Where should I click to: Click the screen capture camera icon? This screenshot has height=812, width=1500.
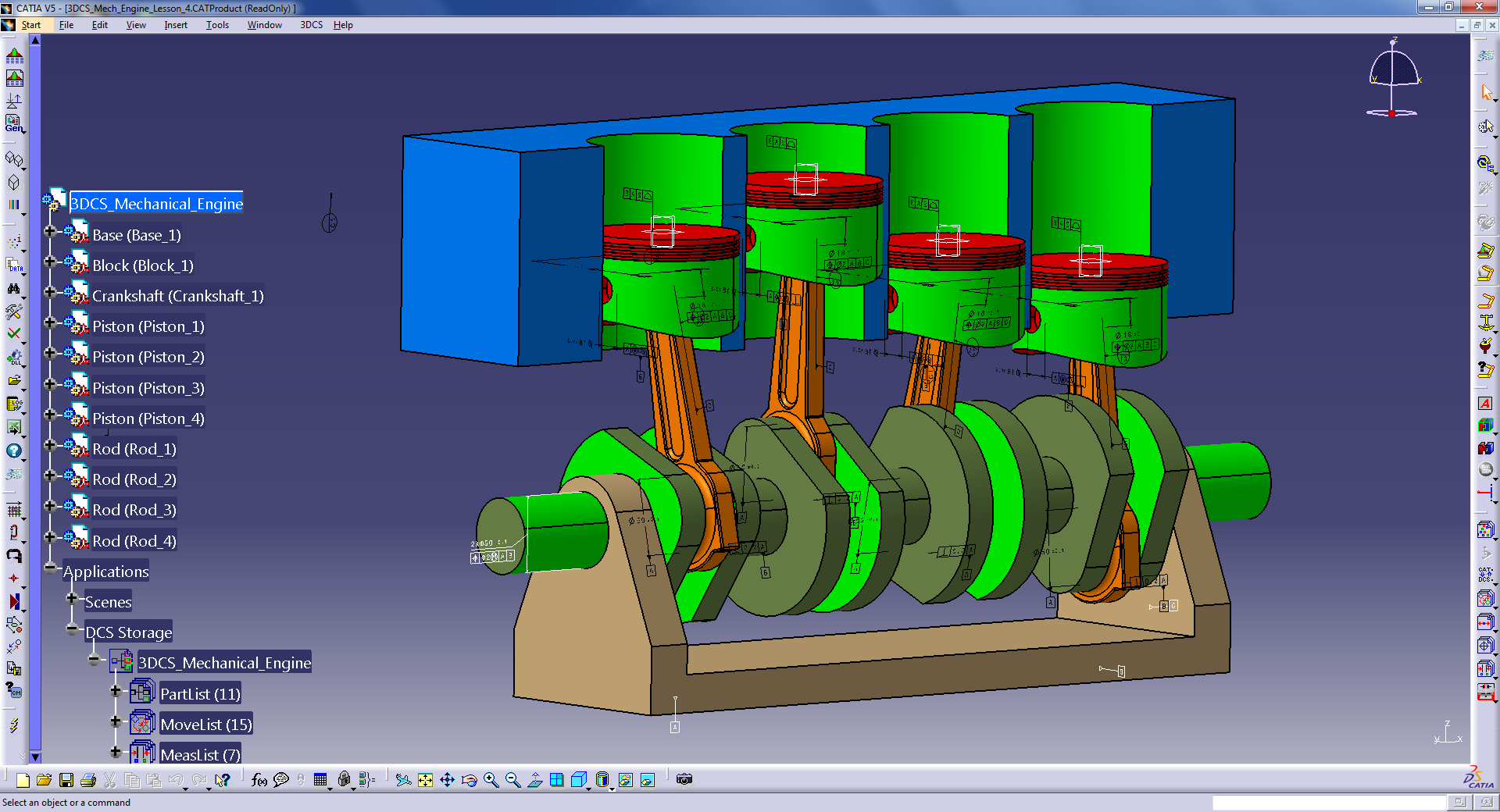coord(685,781)
